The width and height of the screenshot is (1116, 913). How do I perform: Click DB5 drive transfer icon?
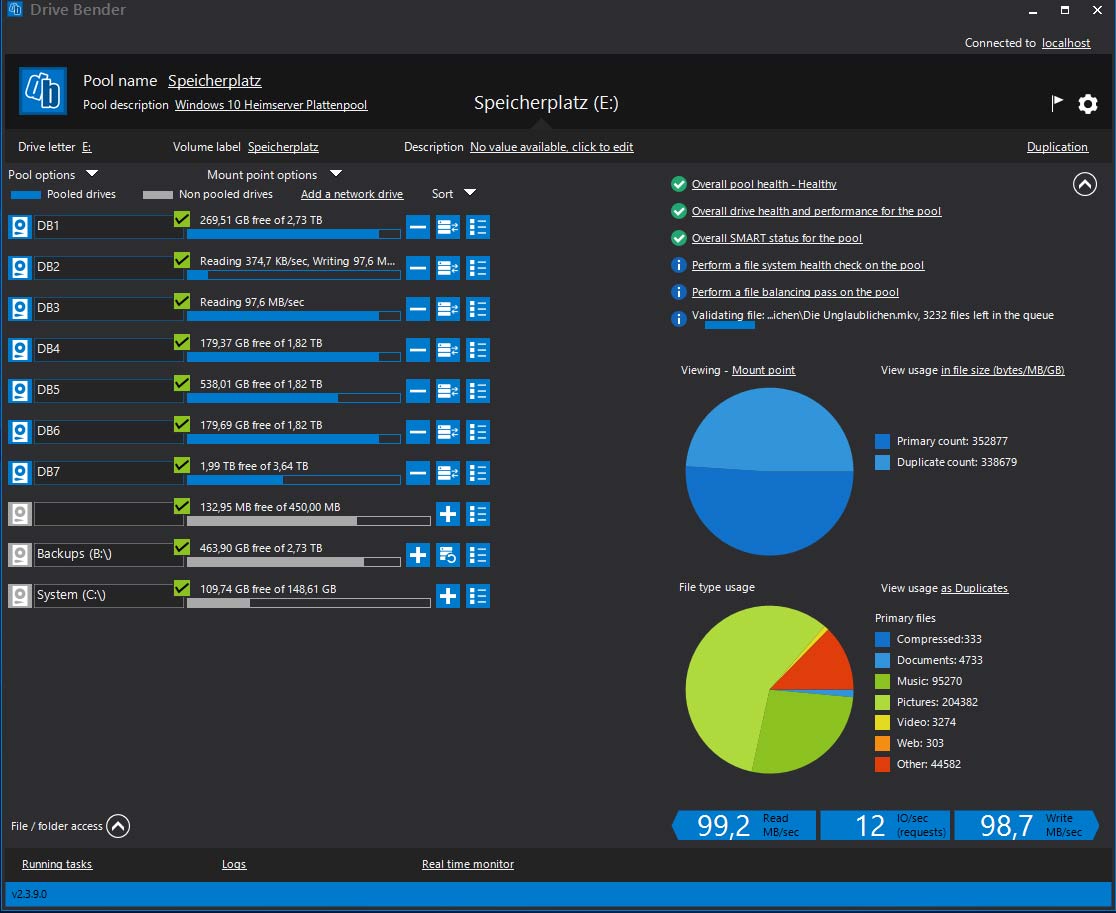coord(448,391)
